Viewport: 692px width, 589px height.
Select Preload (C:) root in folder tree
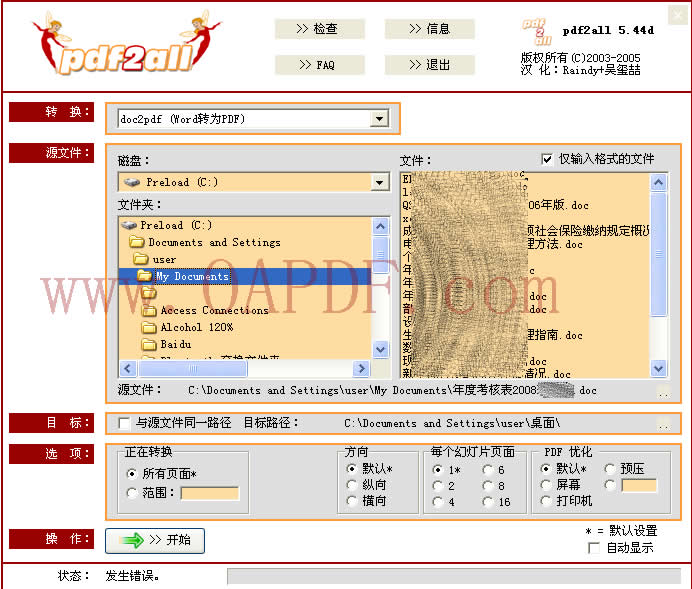(245, 225)
